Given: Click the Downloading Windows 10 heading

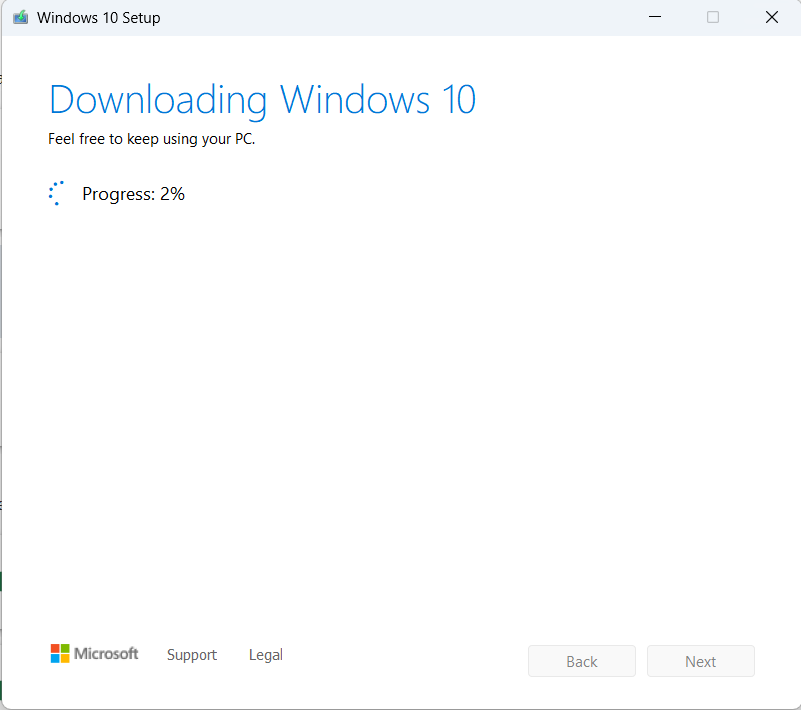Looking at the screenshot, I should click(262, 99).
